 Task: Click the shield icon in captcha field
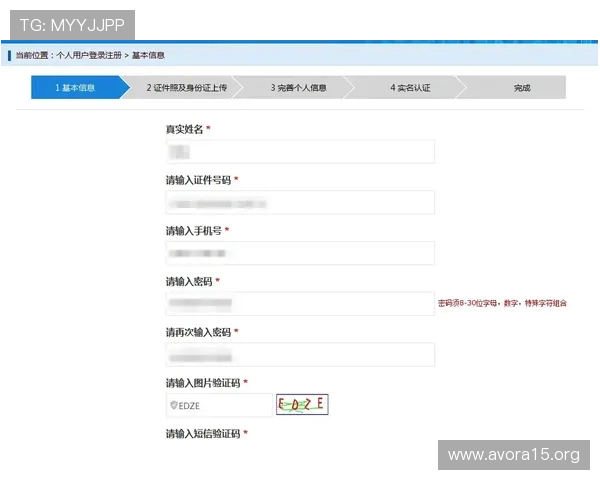173,405
